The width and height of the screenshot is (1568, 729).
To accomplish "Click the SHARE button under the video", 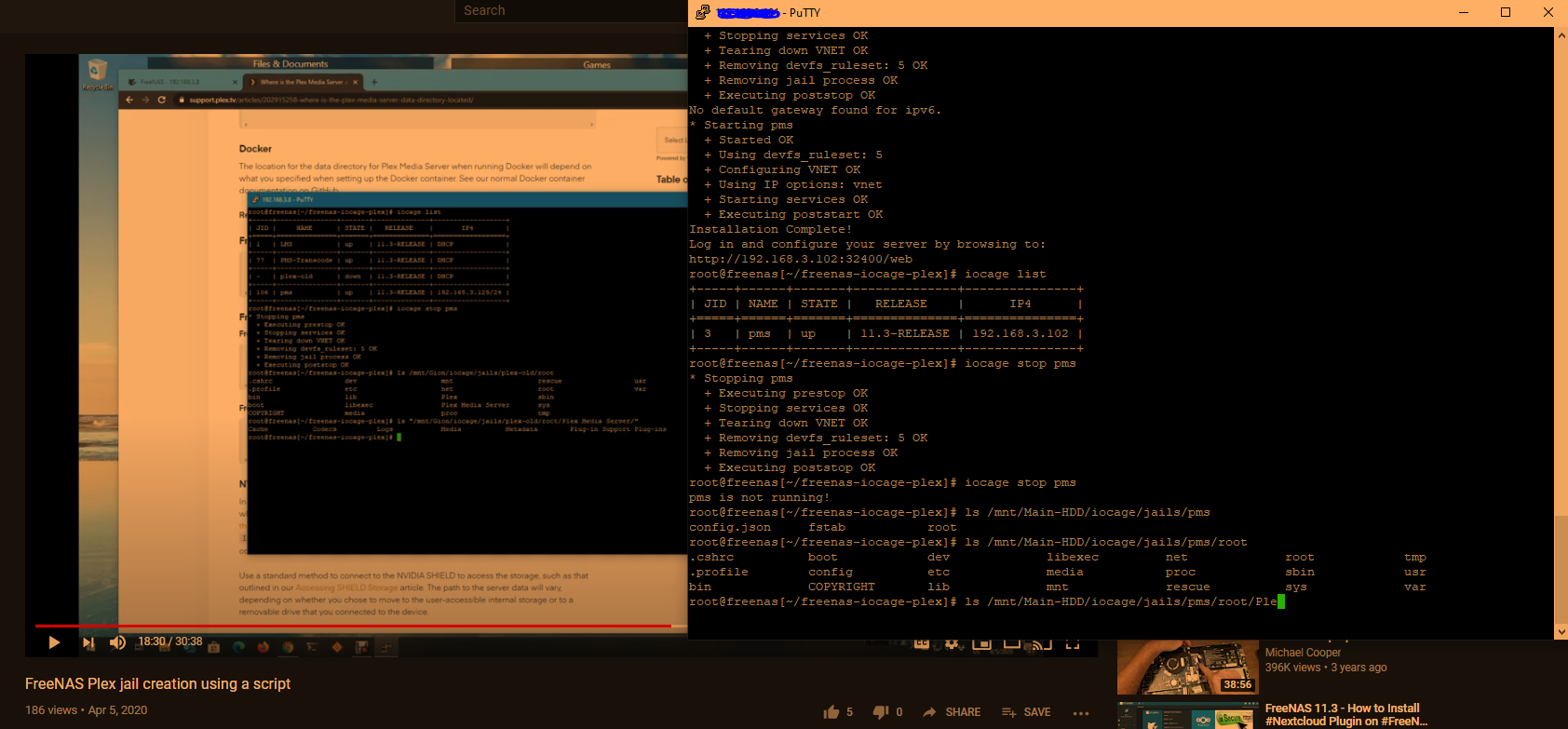I will coord(952,712).
